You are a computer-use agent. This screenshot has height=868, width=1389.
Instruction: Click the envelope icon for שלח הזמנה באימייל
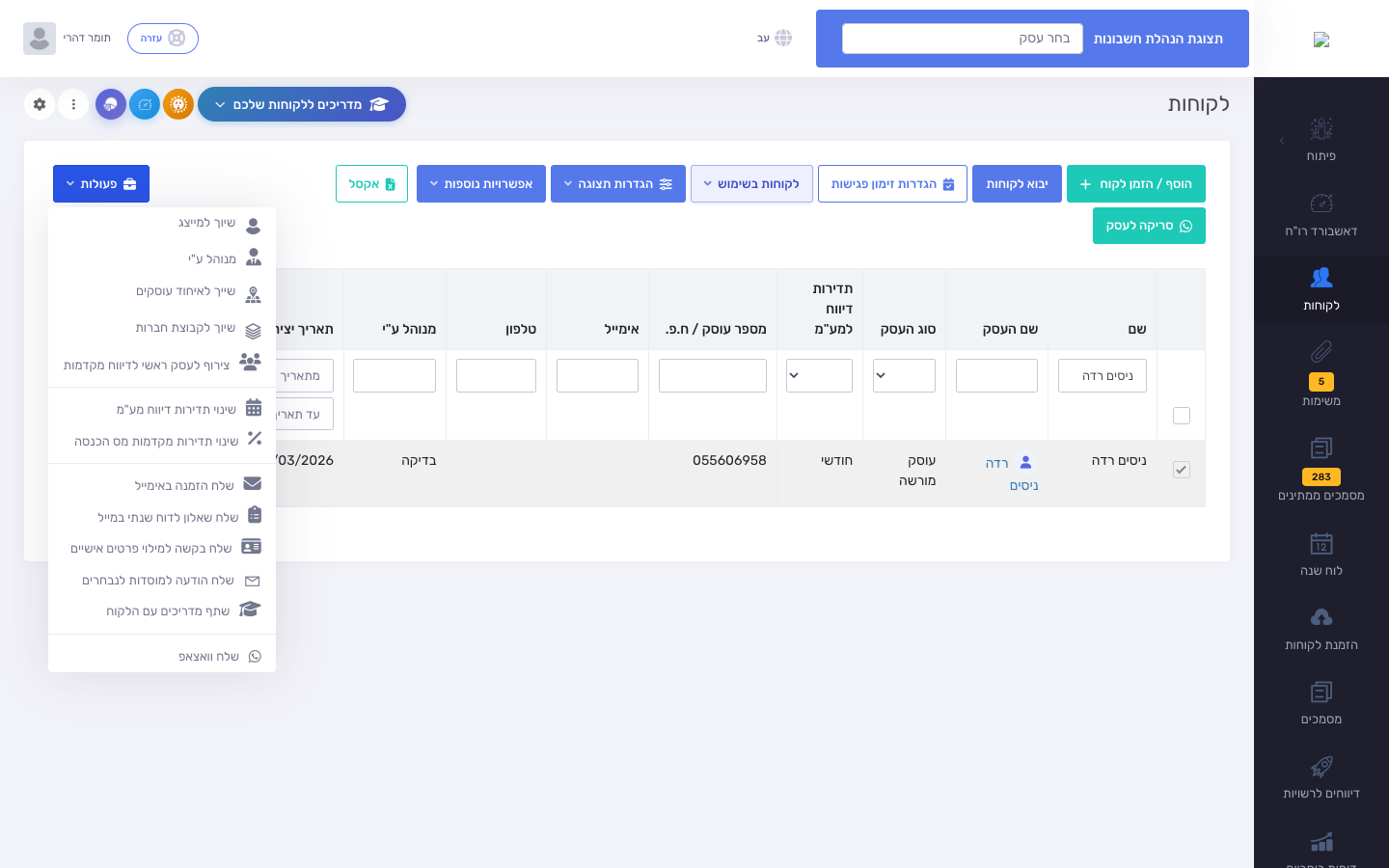coord(253,483)
